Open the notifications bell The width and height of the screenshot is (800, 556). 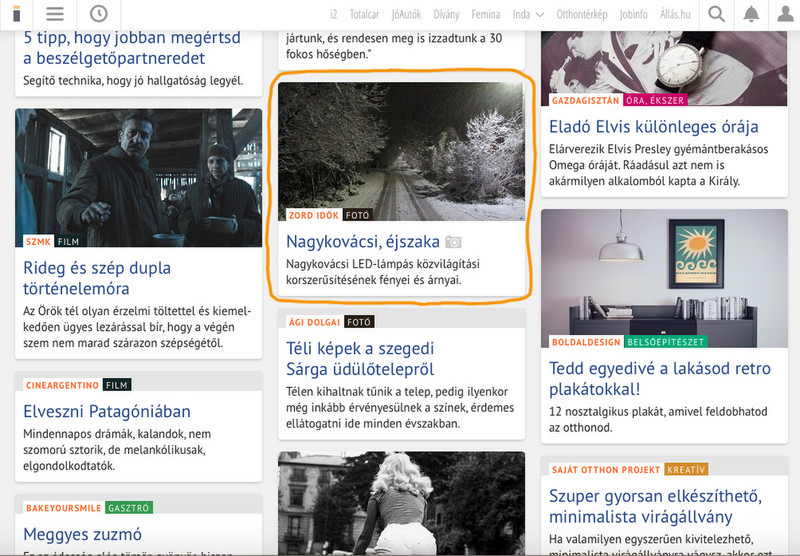(x=751, y=14)
